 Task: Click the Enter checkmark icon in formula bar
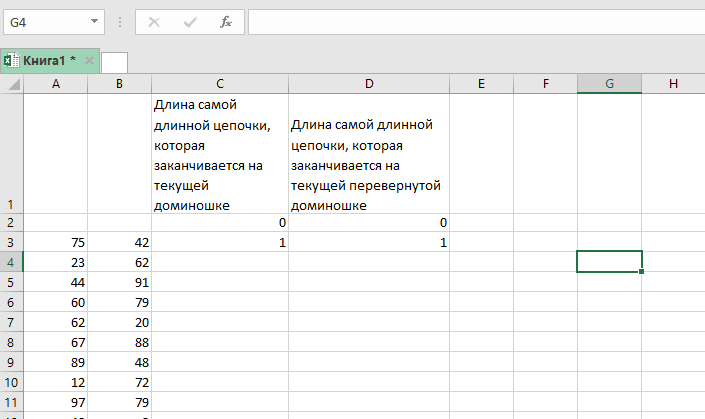point(190,21)
